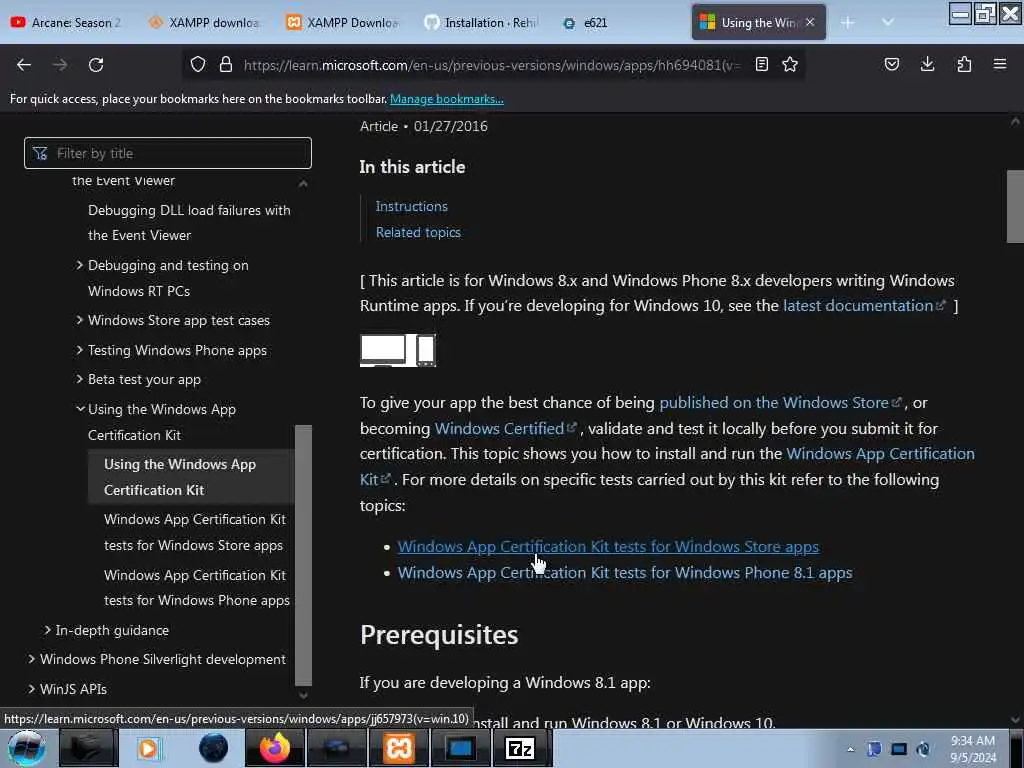The image size is (1024, 768).
Task: Switch to Installation GitHub tab
Action: pyautogui.click(x=480, y=22)
